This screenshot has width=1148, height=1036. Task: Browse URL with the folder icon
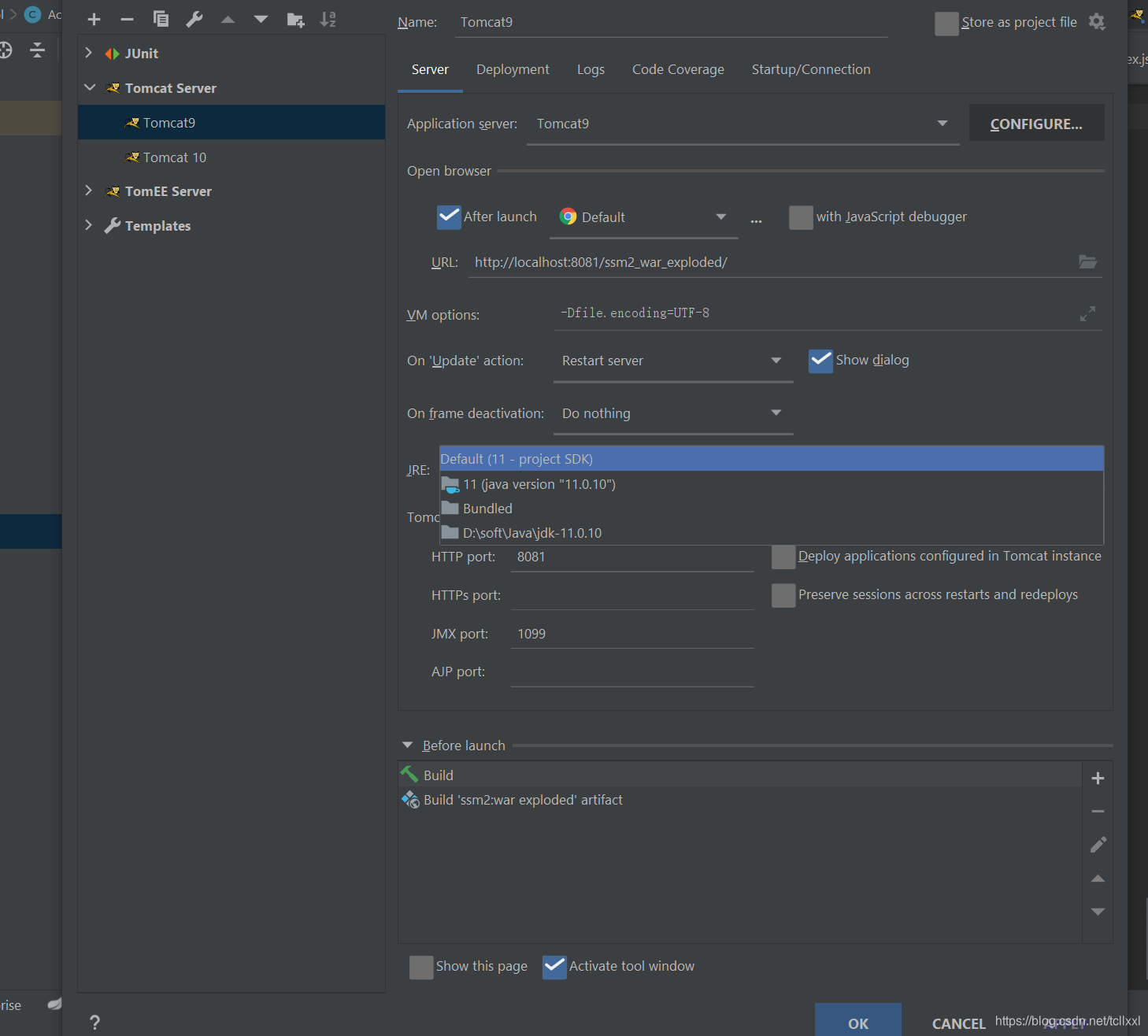pyautogui.click(x=1087, y=262)
